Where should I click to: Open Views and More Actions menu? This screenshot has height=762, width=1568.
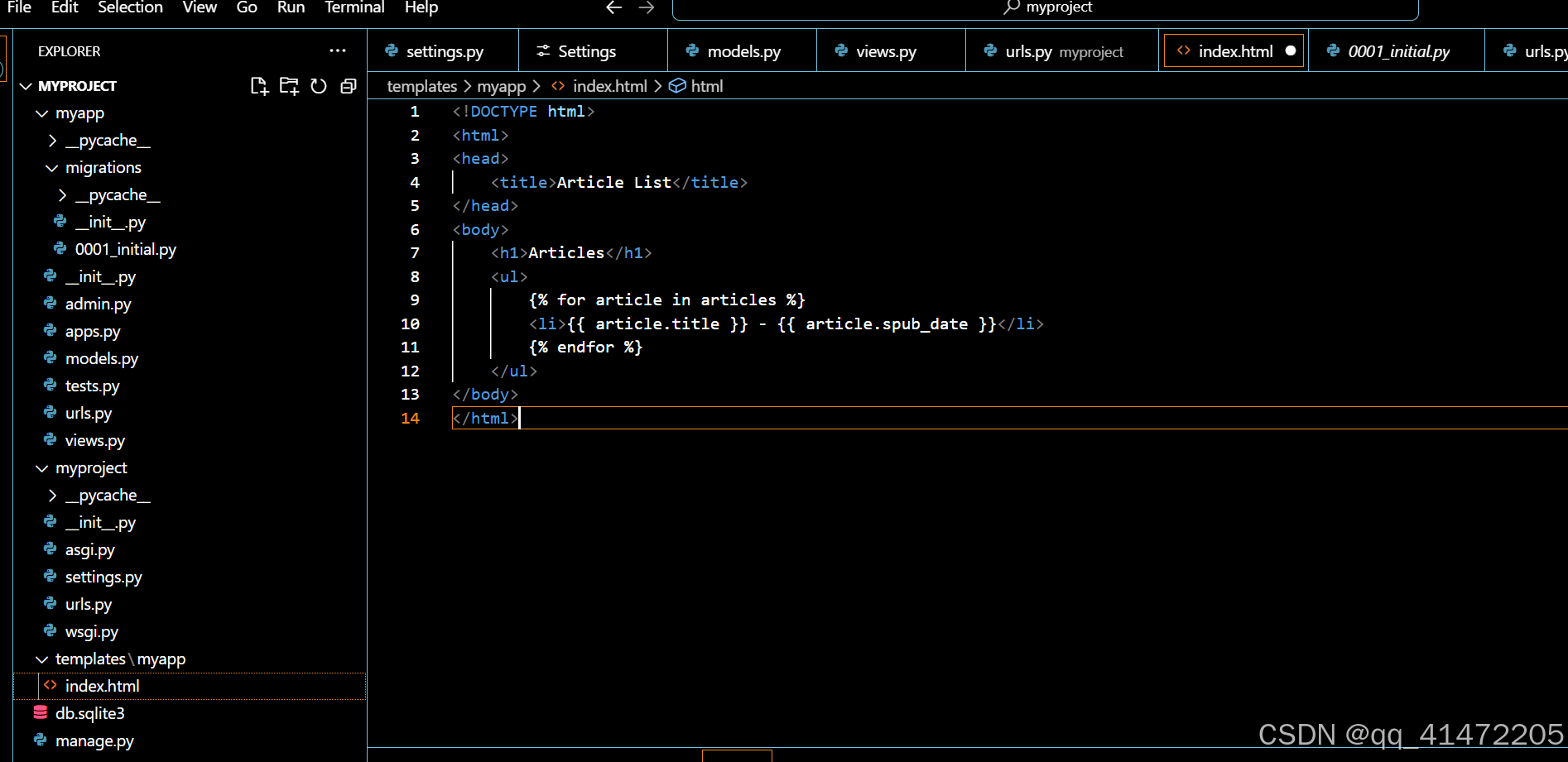338,50
